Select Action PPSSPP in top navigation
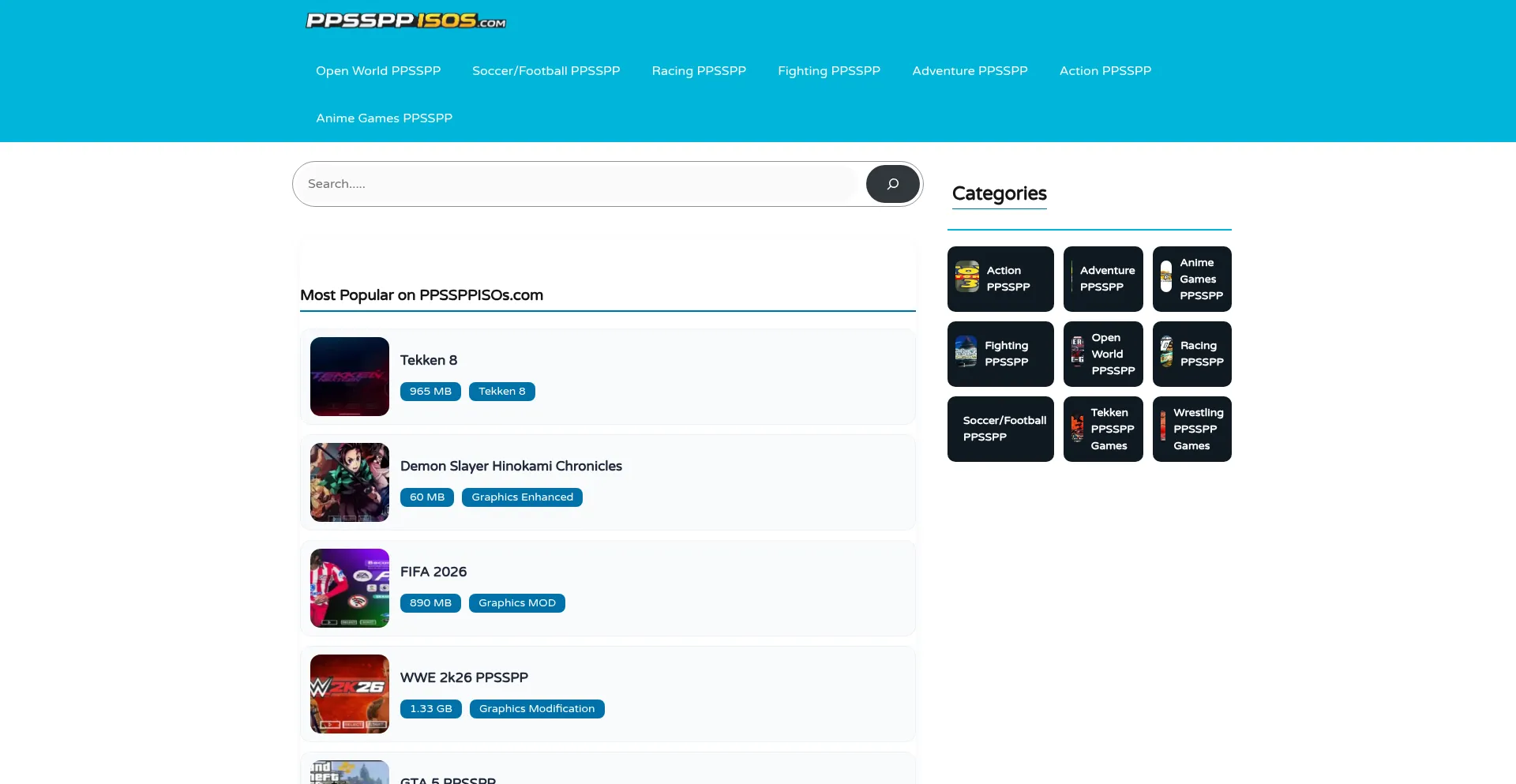This screenshot has width=1516, height=784. point(1105,71)
